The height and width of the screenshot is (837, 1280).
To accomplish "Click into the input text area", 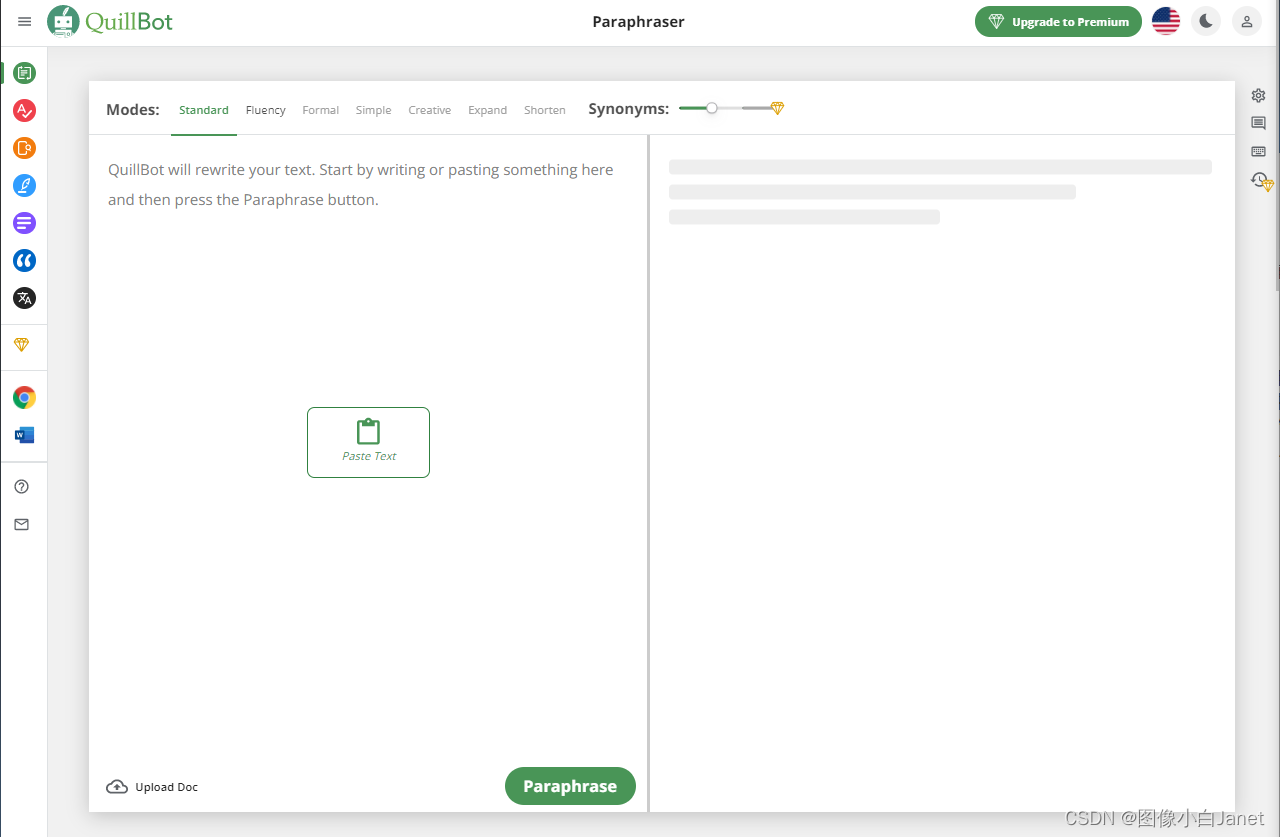I will [x=368, y=450].
